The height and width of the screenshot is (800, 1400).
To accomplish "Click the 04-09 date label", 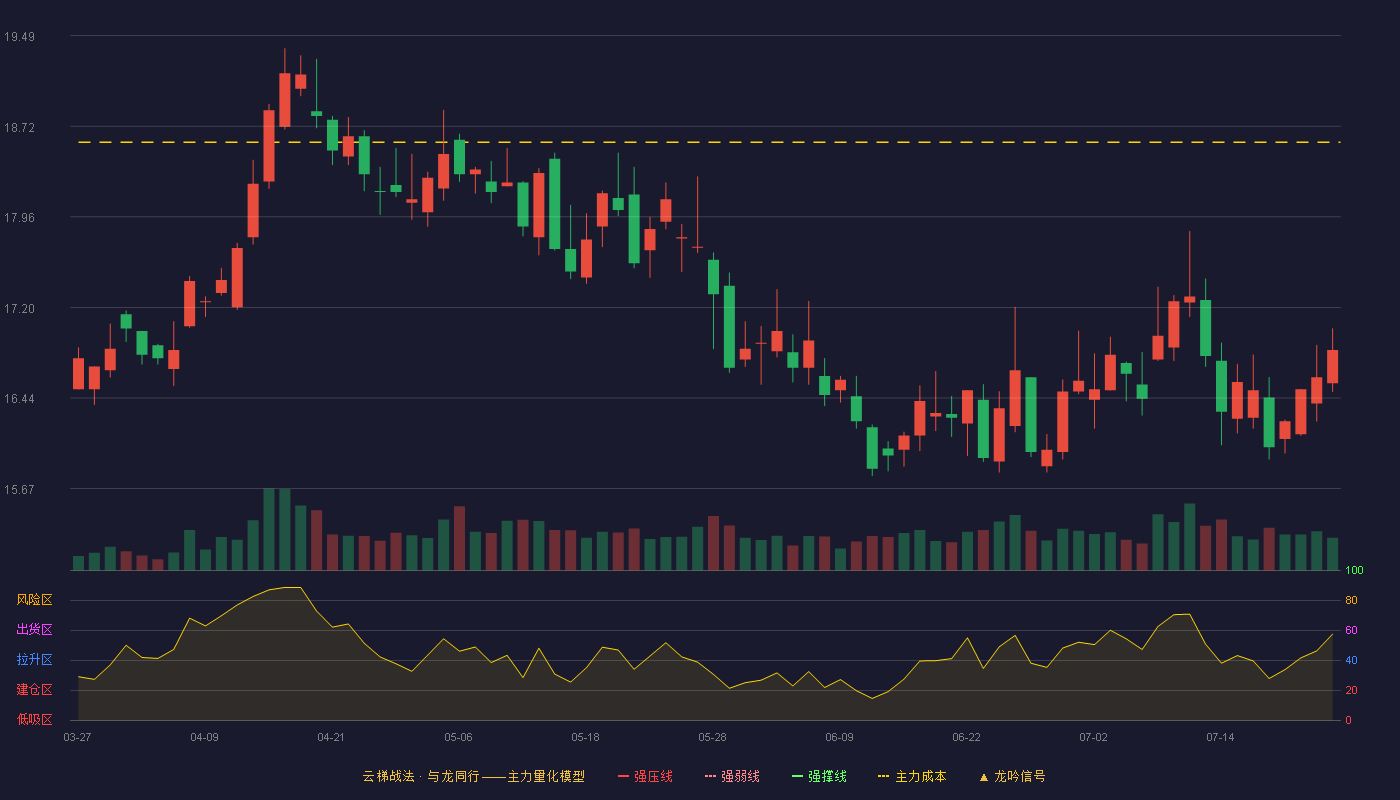I will [204, 737].
